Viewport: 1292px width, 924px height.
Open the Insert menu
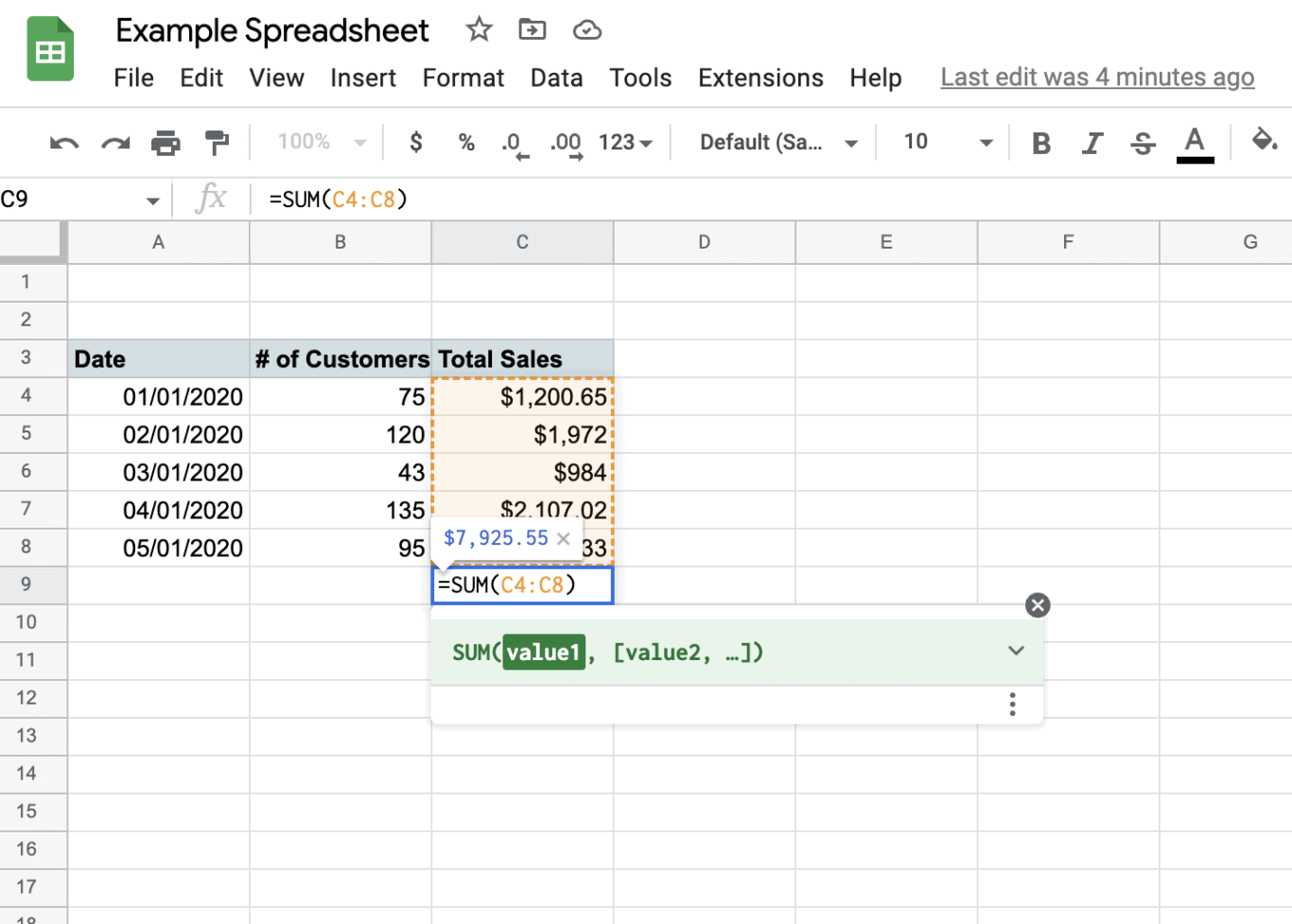point(363,78)
